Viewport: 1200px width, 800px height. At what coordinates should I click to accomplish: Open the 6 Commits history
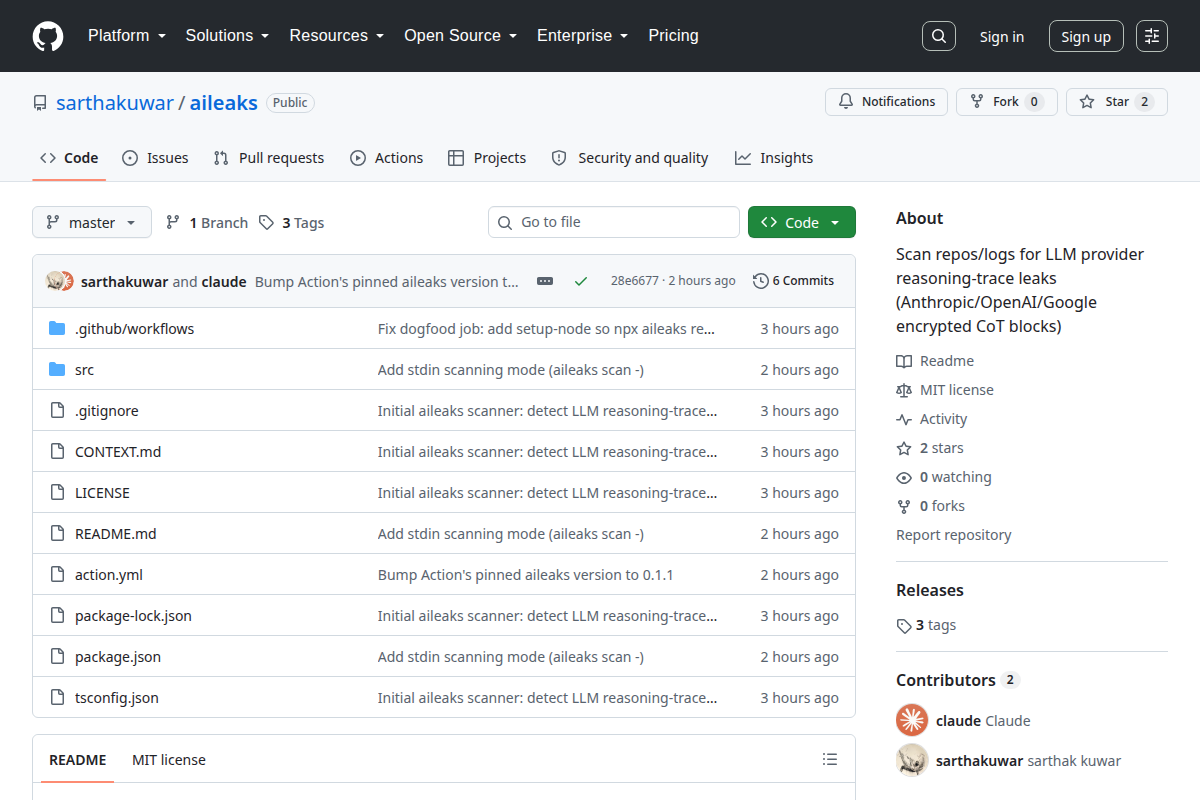pyautogui.click(x=793, y=281)
